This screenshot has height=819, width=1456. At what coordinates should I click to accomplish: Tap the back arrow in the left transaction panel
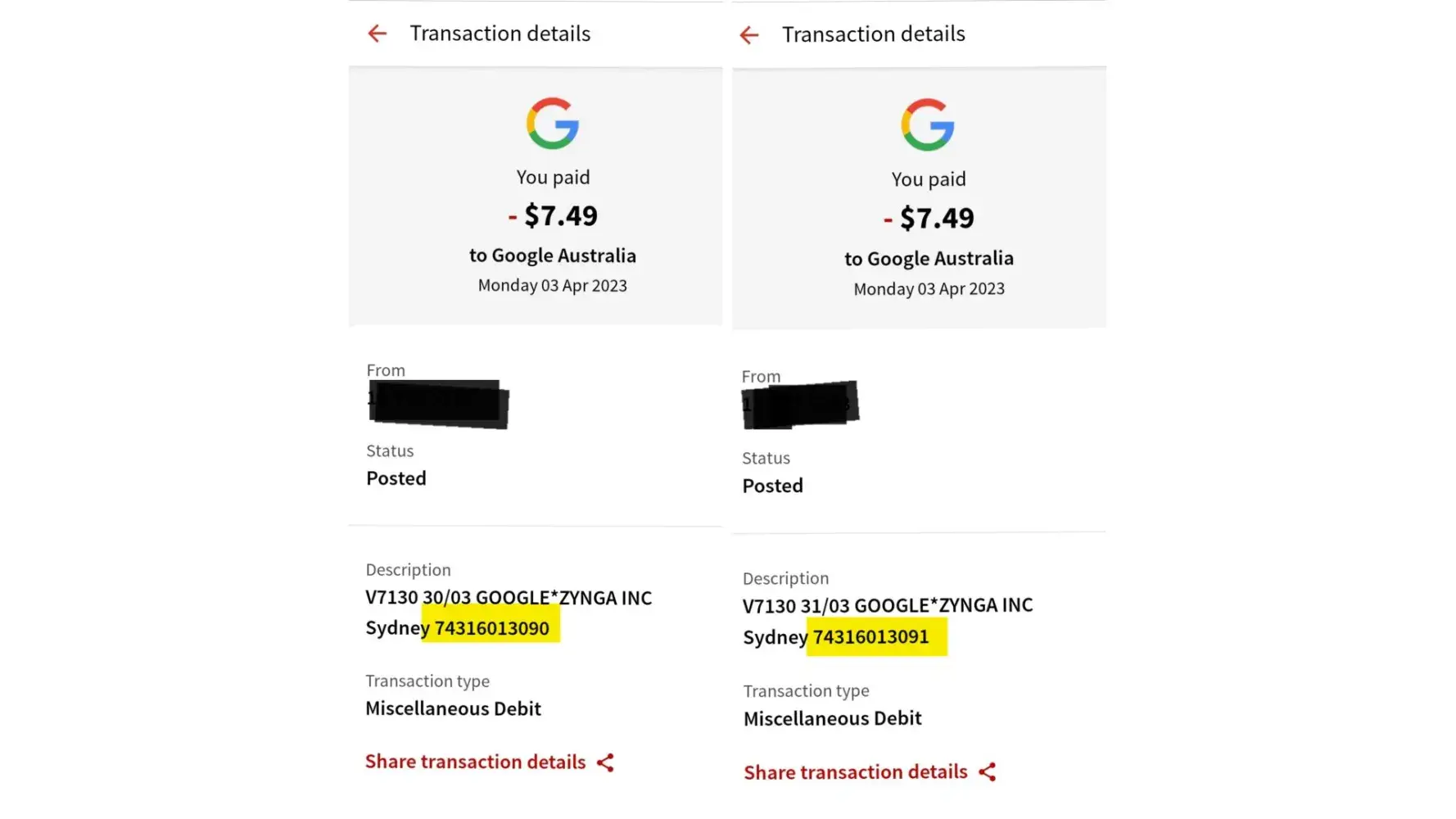[377, 34]
